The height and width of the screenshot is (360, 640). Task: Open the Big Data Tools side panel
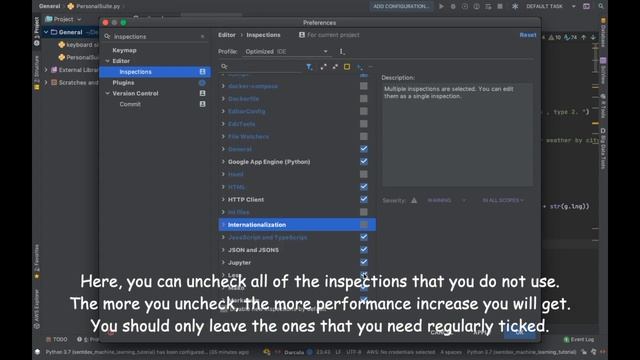(x=603, y=148)
